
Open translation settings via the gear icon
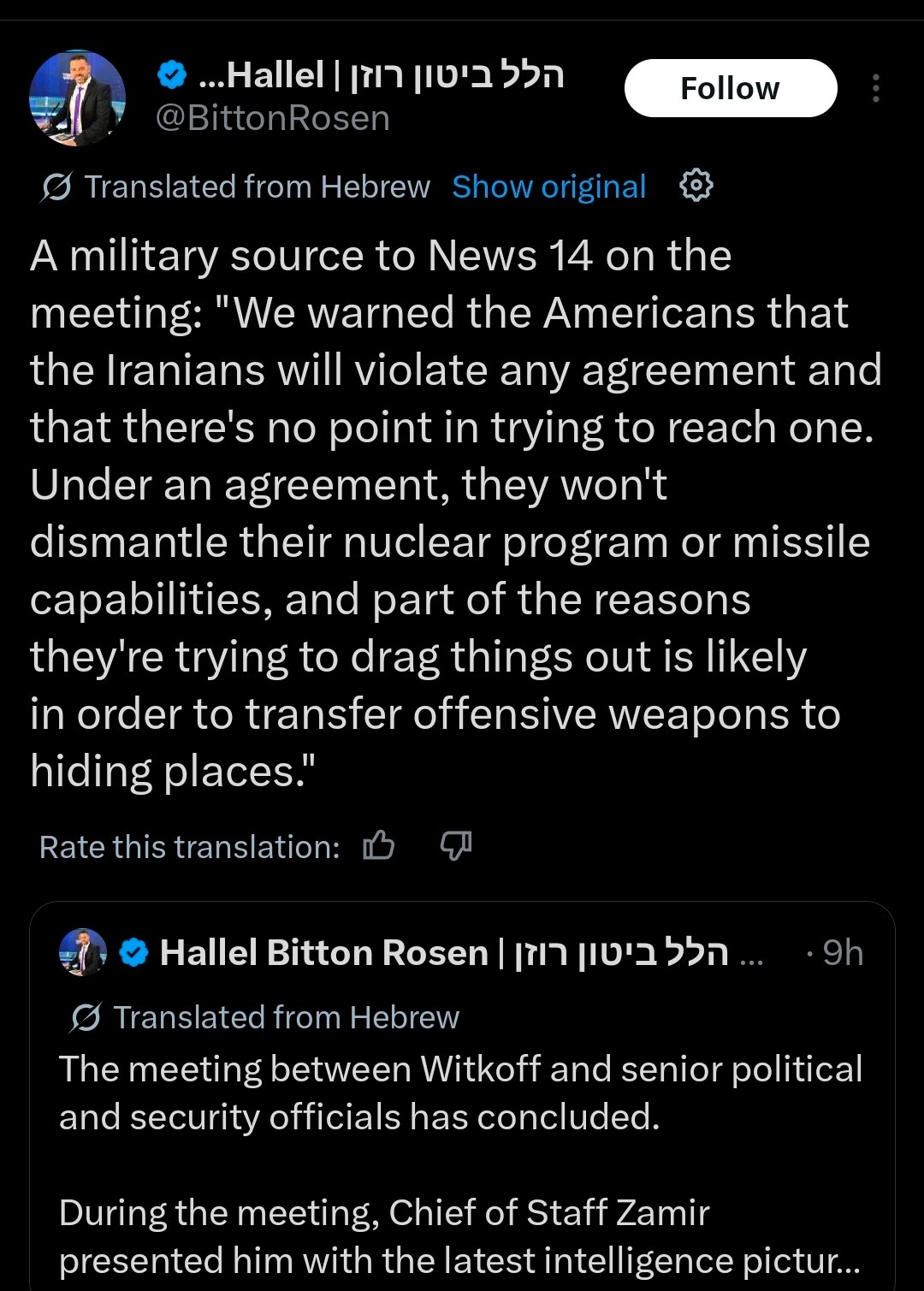point(696,187)
